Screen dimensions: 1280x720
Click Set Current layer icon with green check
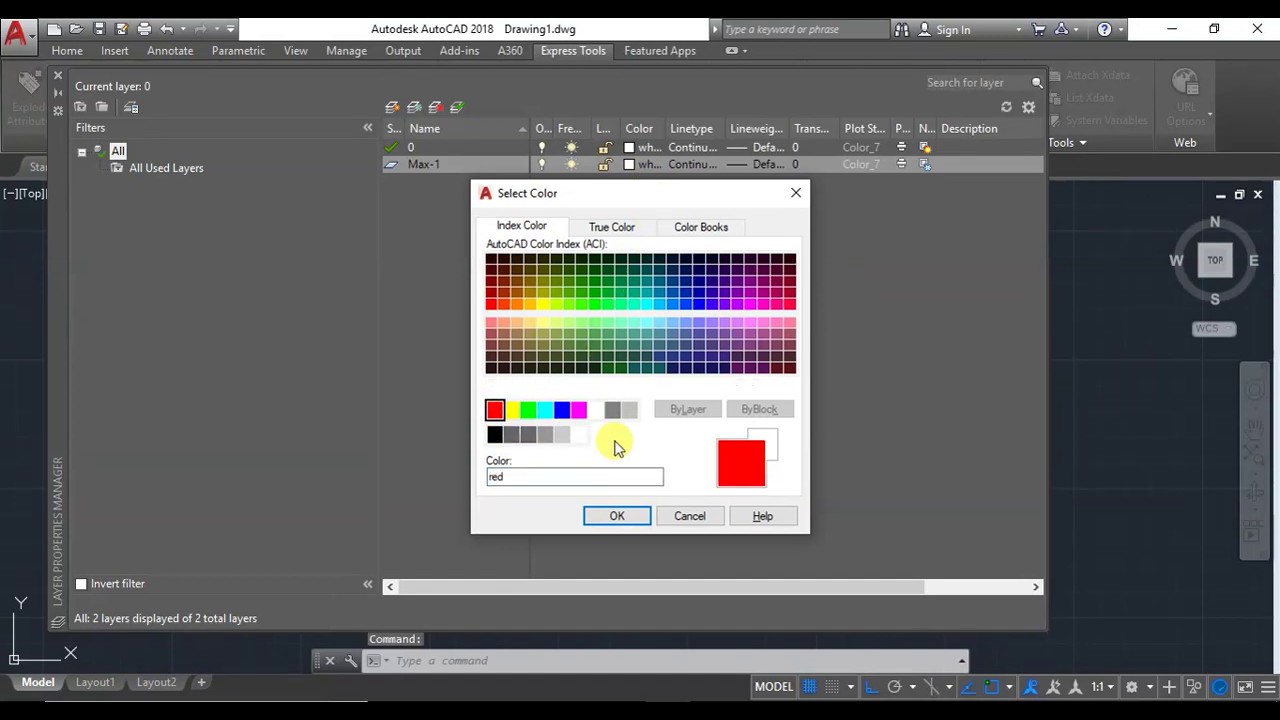click(457, 107)
